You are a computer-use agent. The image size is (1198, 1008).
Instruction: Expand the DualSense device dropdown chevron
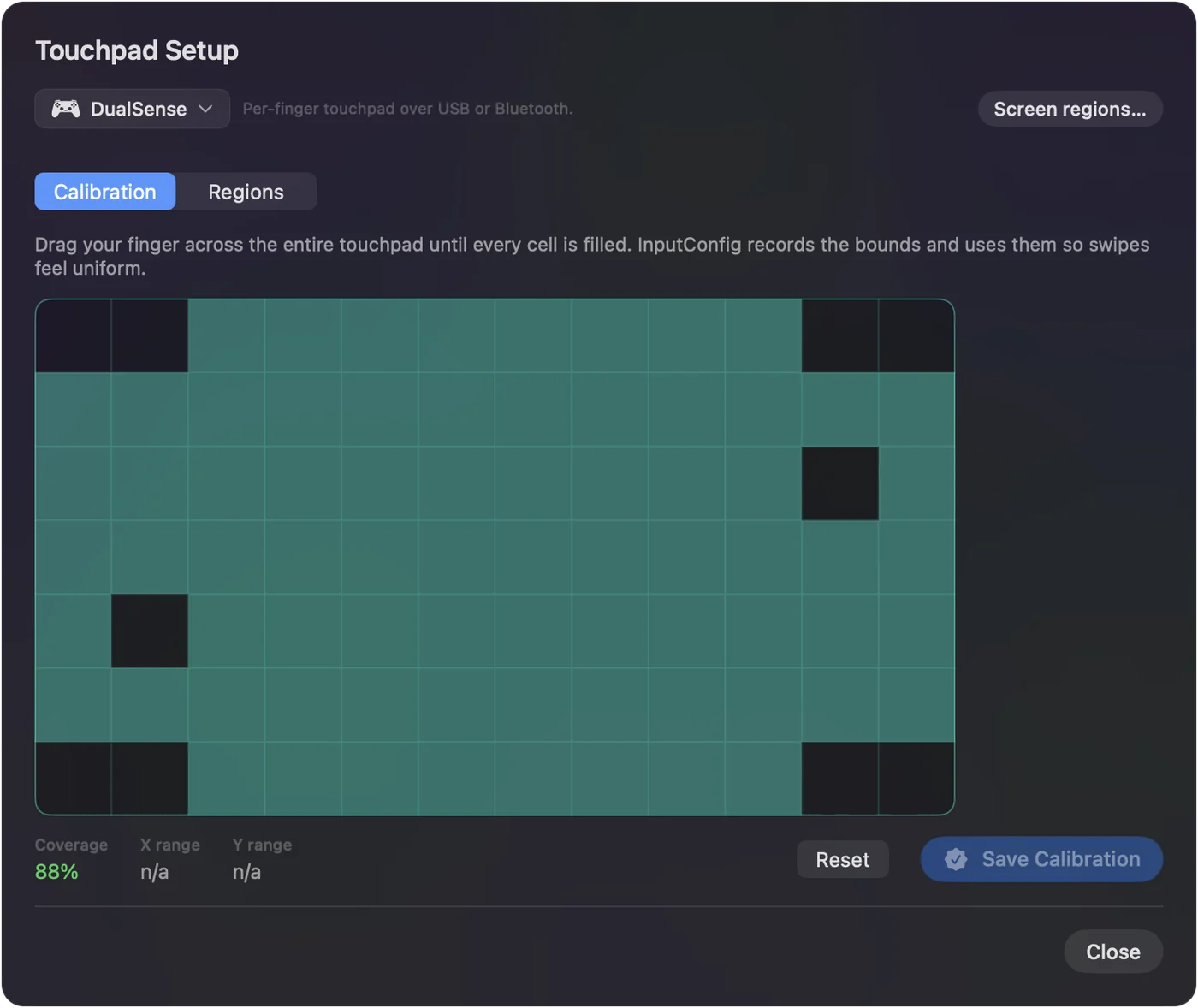205,109
